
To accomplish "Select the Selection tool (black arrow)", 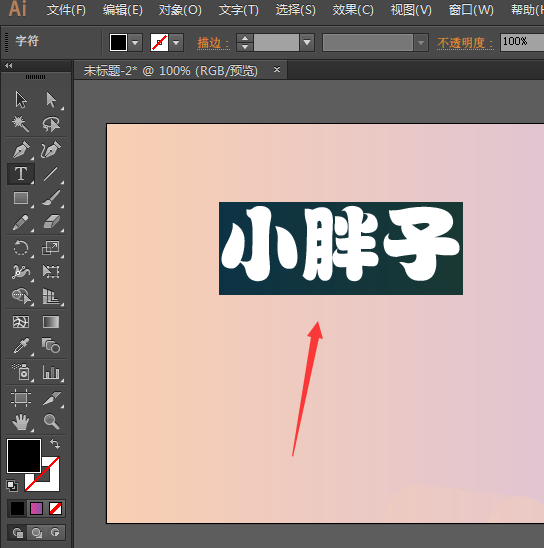I will [21, 100].
